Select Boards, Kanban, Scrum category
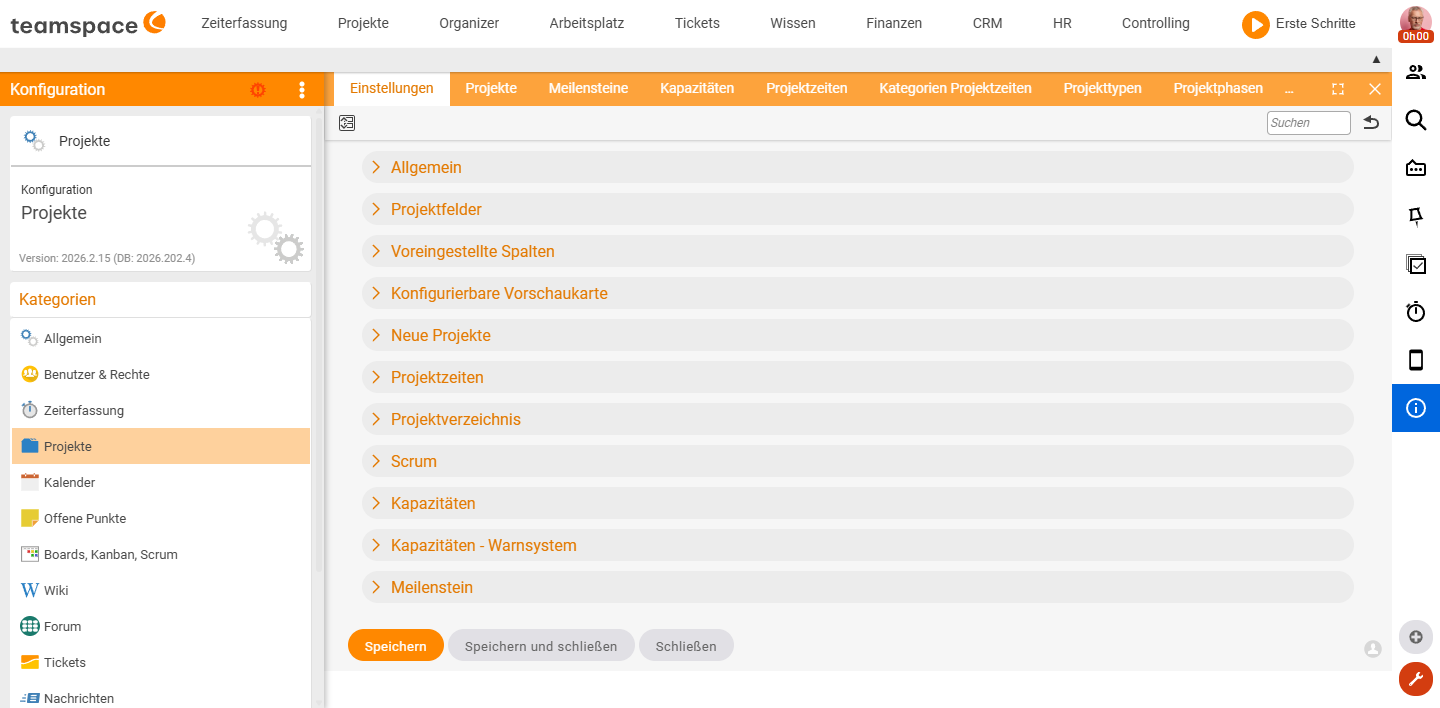1440x708 pixels. coord(161,554)
